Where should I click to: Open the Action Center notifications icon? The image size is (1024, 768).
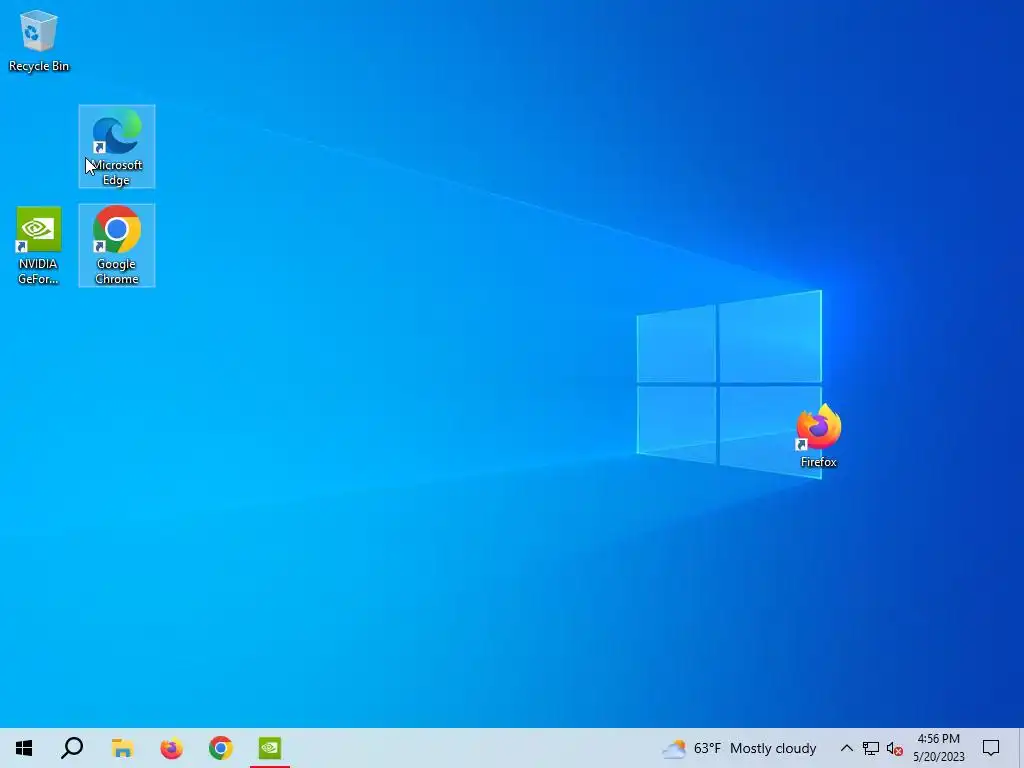pyautogui.click(x=991, y=748)
